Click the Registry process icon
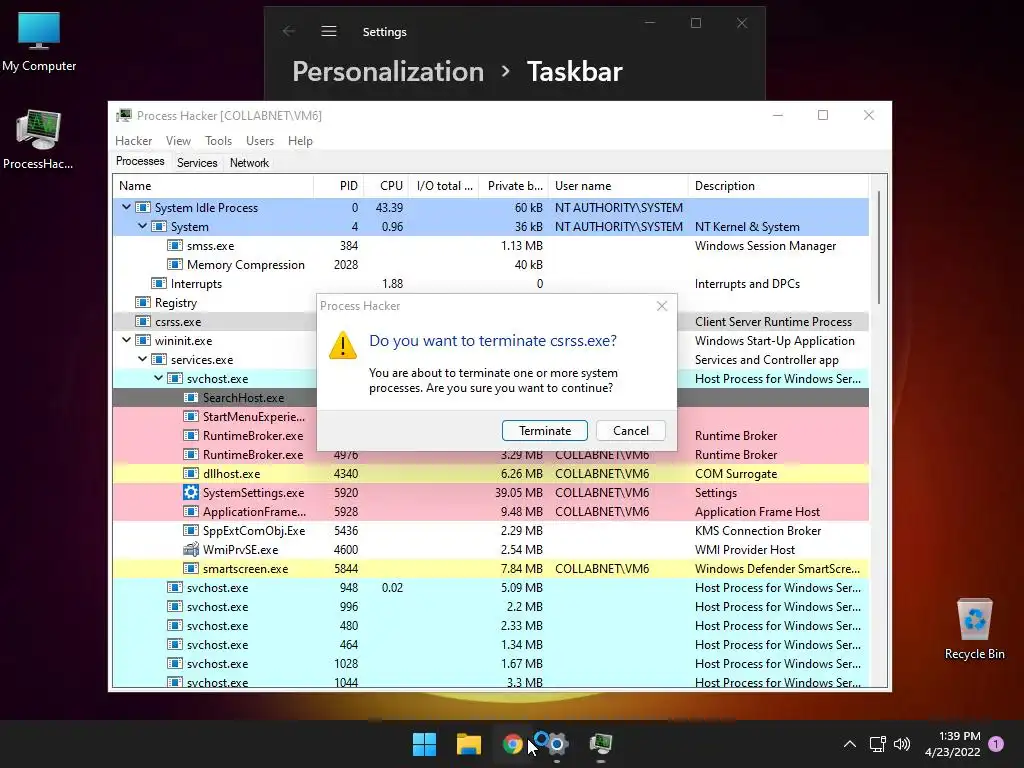Viewport: 1024px width, 768px height. [142, 302]
